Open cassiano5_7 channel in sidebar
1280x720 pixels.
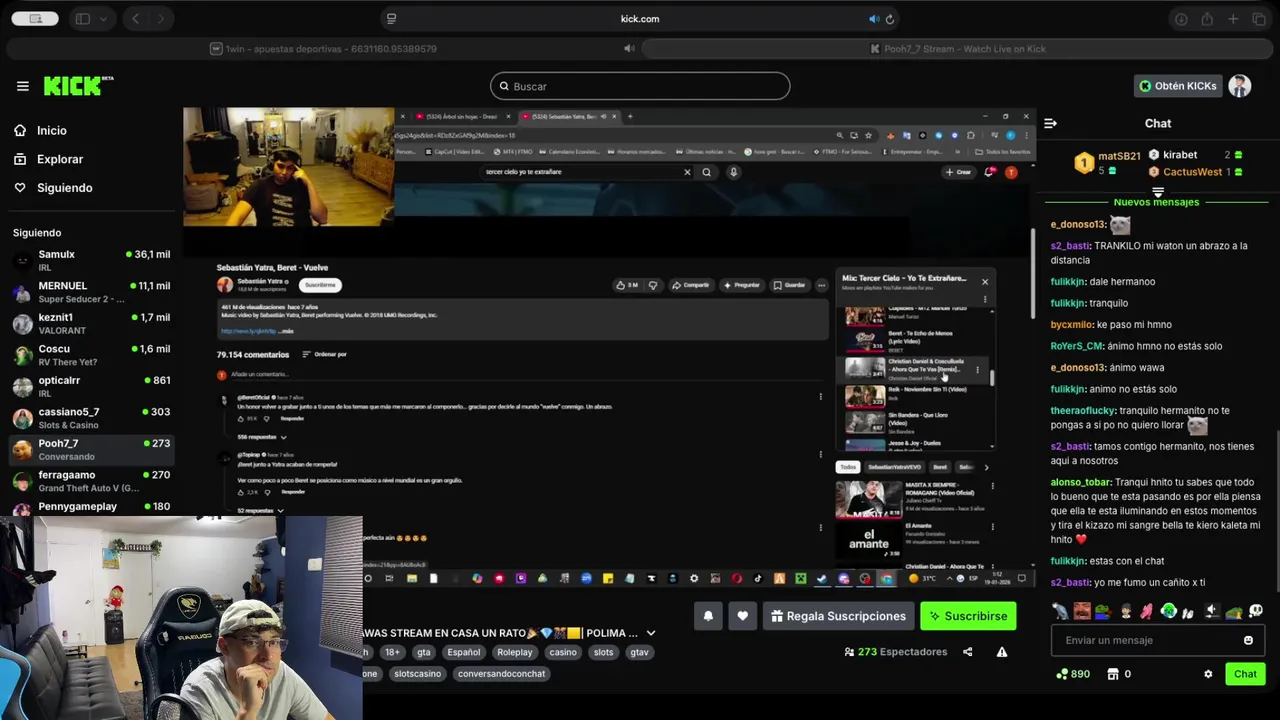point(91,418)
